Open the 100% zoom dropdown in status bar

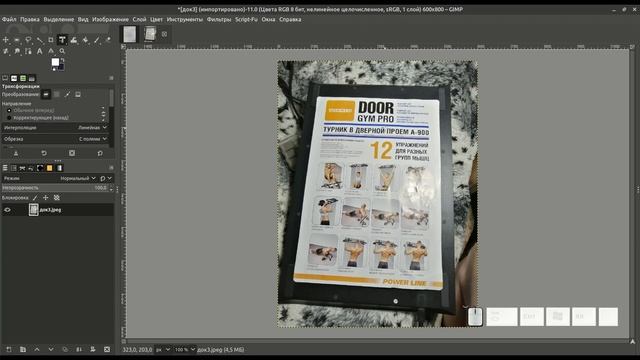pos(184,350)
